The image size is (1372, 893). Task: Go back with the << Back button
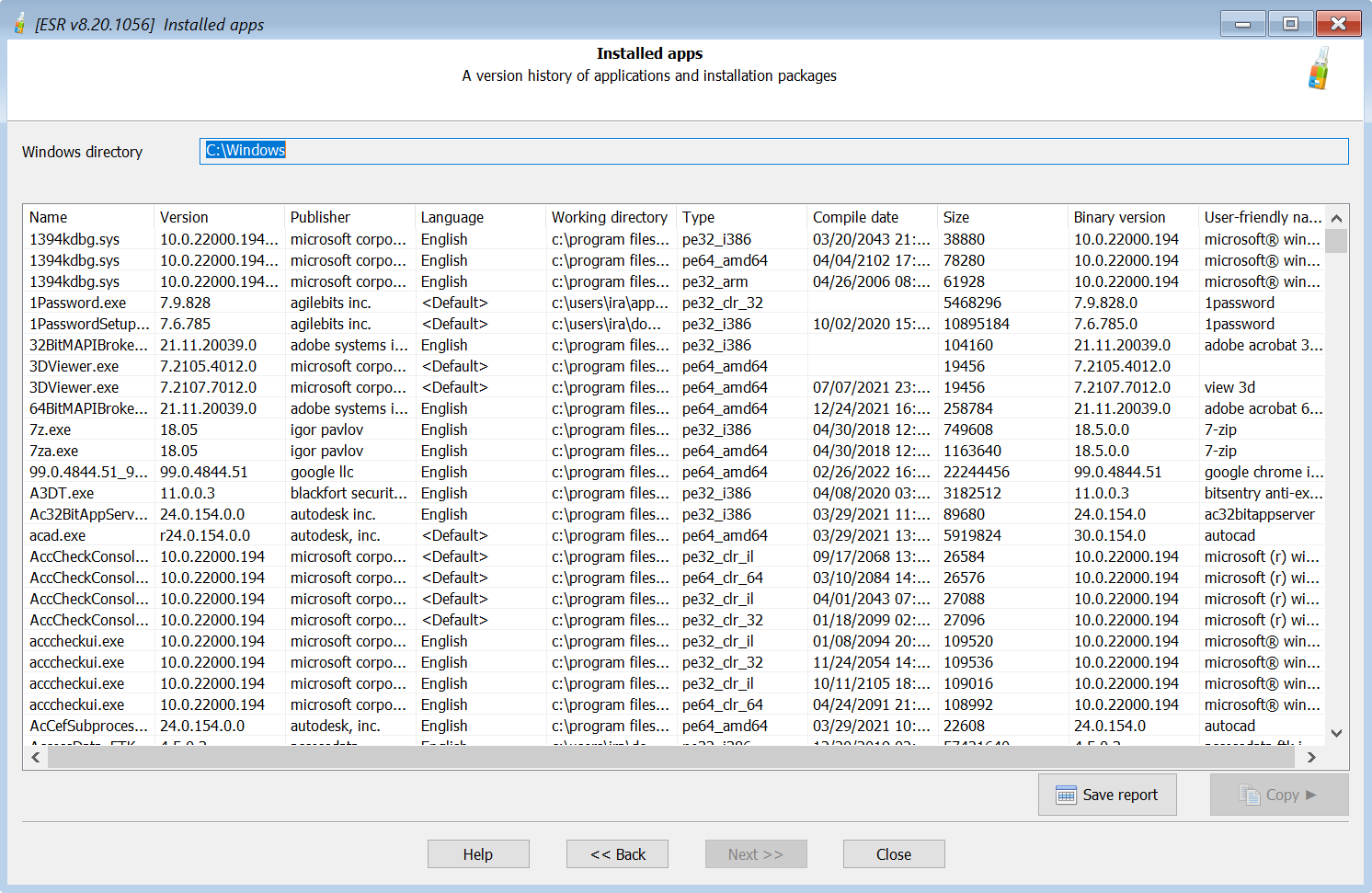point(617,854)
